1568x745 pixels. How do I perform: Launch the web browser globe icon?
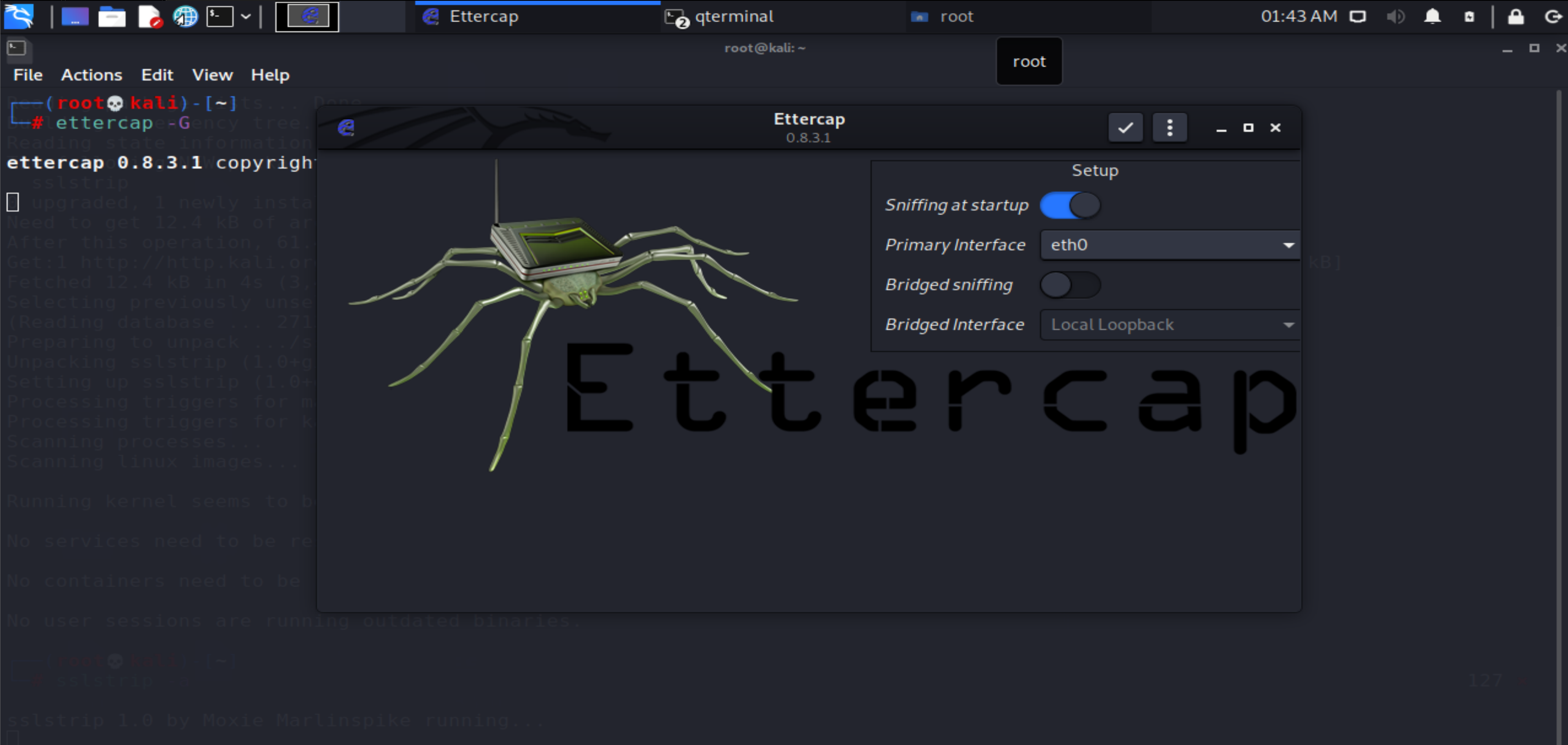[x=185, y=16]
